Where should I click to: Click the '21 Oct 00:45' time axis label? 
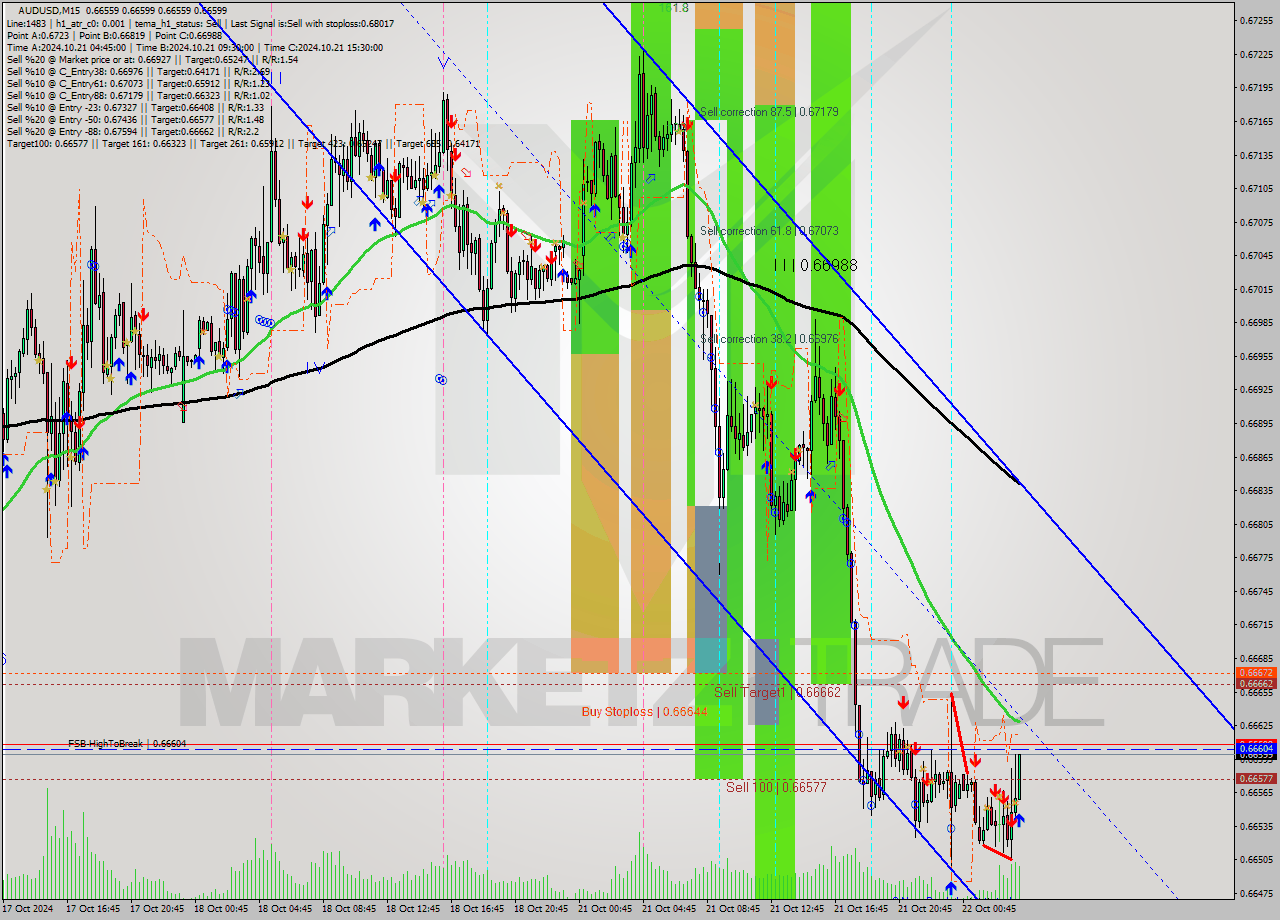point(605,909)
